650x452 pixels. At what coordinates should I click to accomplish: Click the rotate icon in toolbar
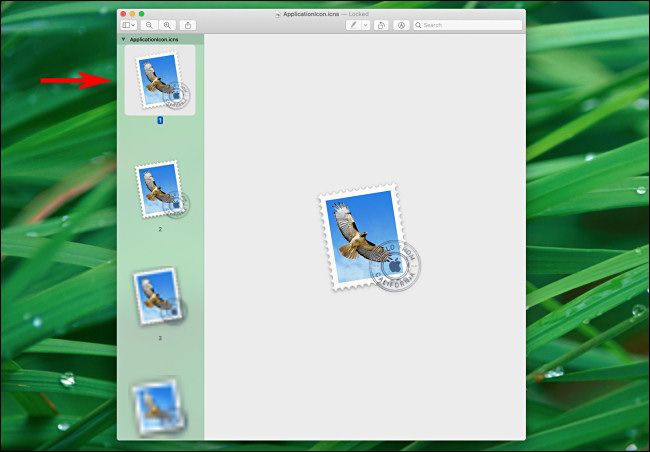(381, 25)
